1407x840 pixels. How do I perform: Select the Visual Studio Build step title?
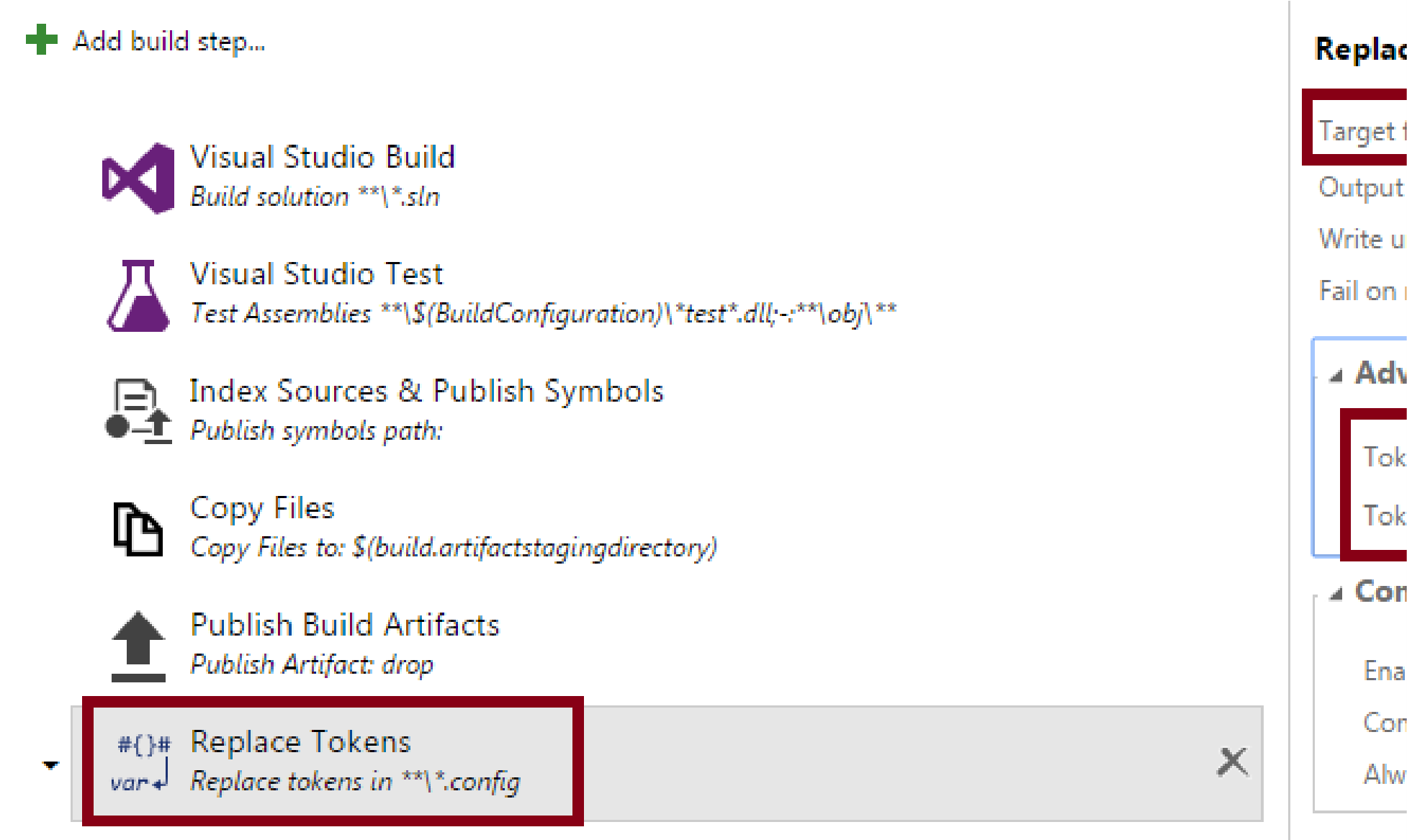[322, 157]
